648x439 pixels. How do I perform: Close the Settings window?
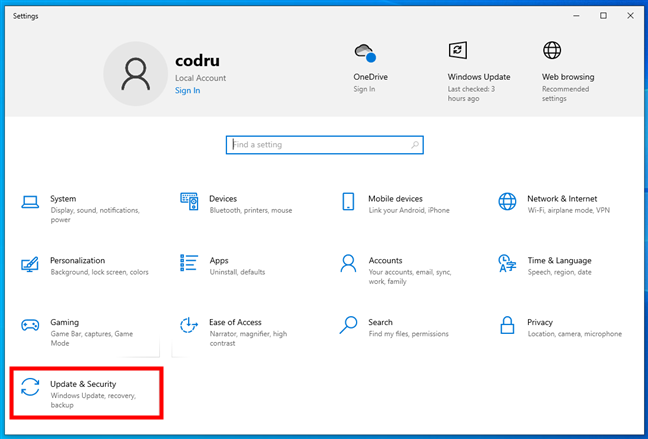pos(630,16)
